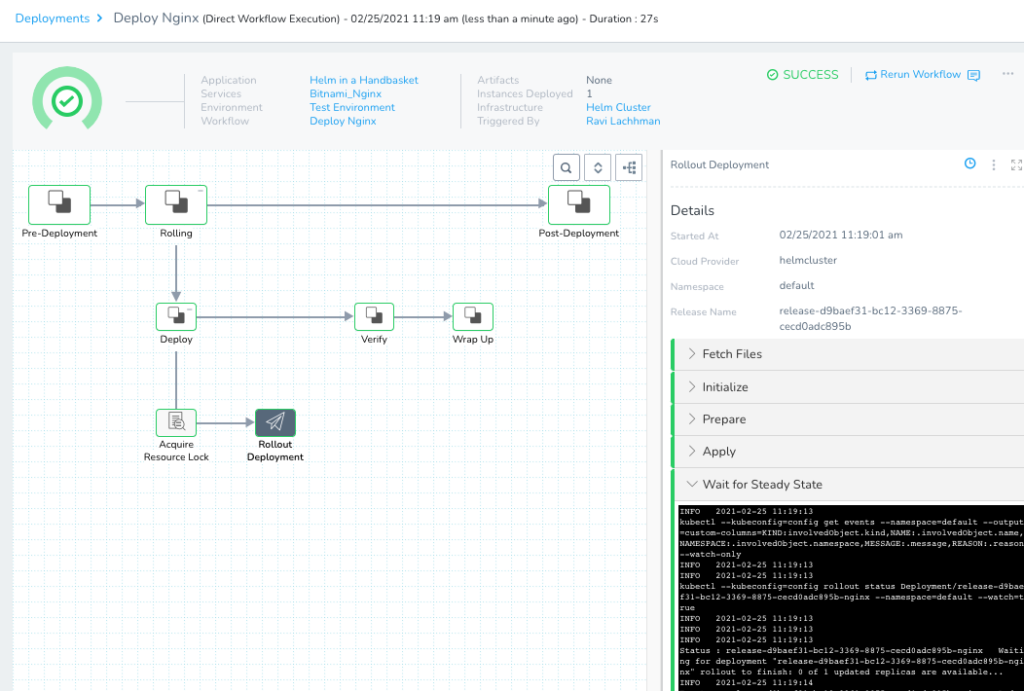Expand the Fetch Files log section
1024x691 pixels.
point(847,354)
